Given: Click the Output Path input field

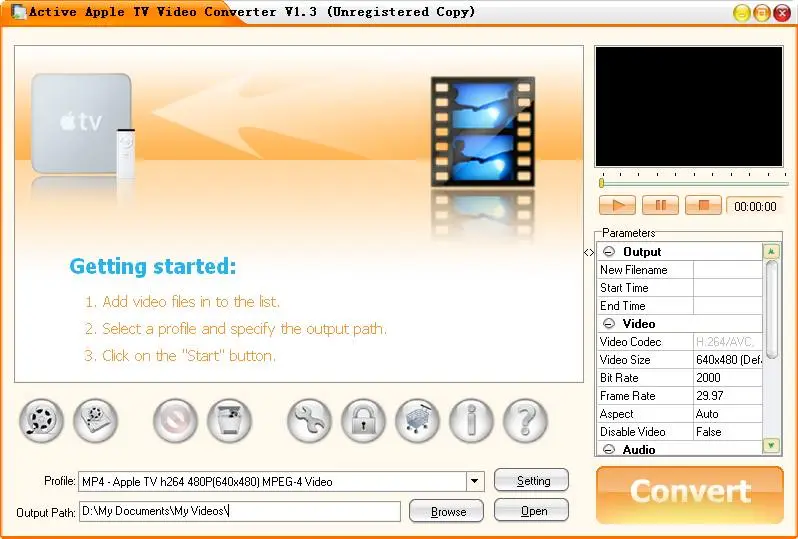Looking at the screenshot, I should tap(240, 511).
